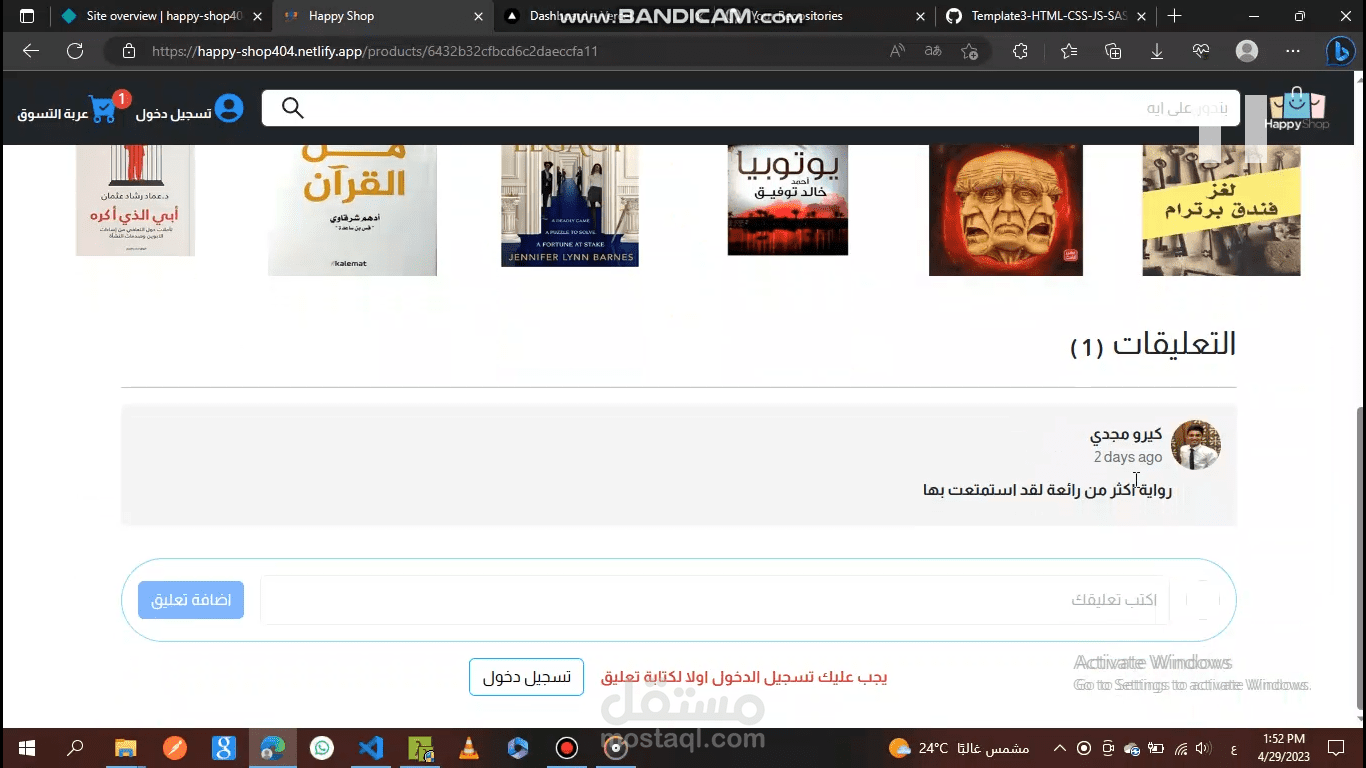Open the يوتوبيا book cover
This screenshot has width=1366, height=768.
pyautogui.click(x=788, y=200)
